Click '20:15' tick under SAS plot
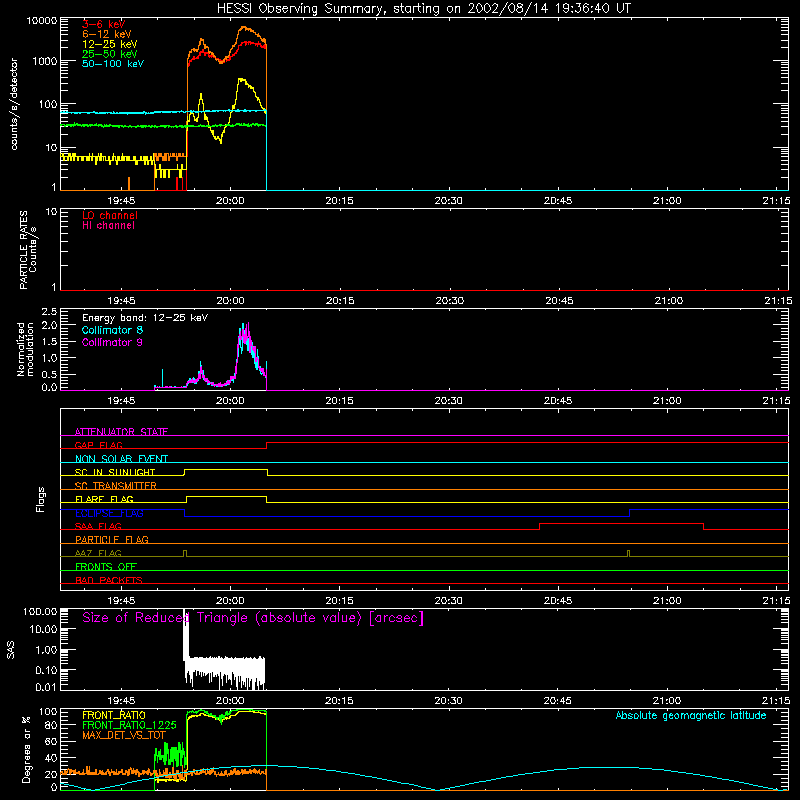 click(x=339, y=701)
